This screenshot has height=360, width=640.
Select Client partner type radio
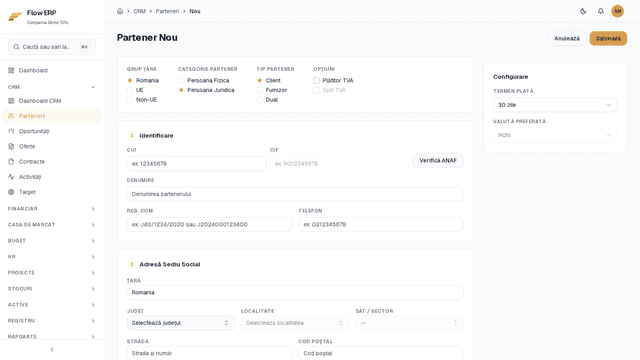pyautogui.click(x=260, y=80)
